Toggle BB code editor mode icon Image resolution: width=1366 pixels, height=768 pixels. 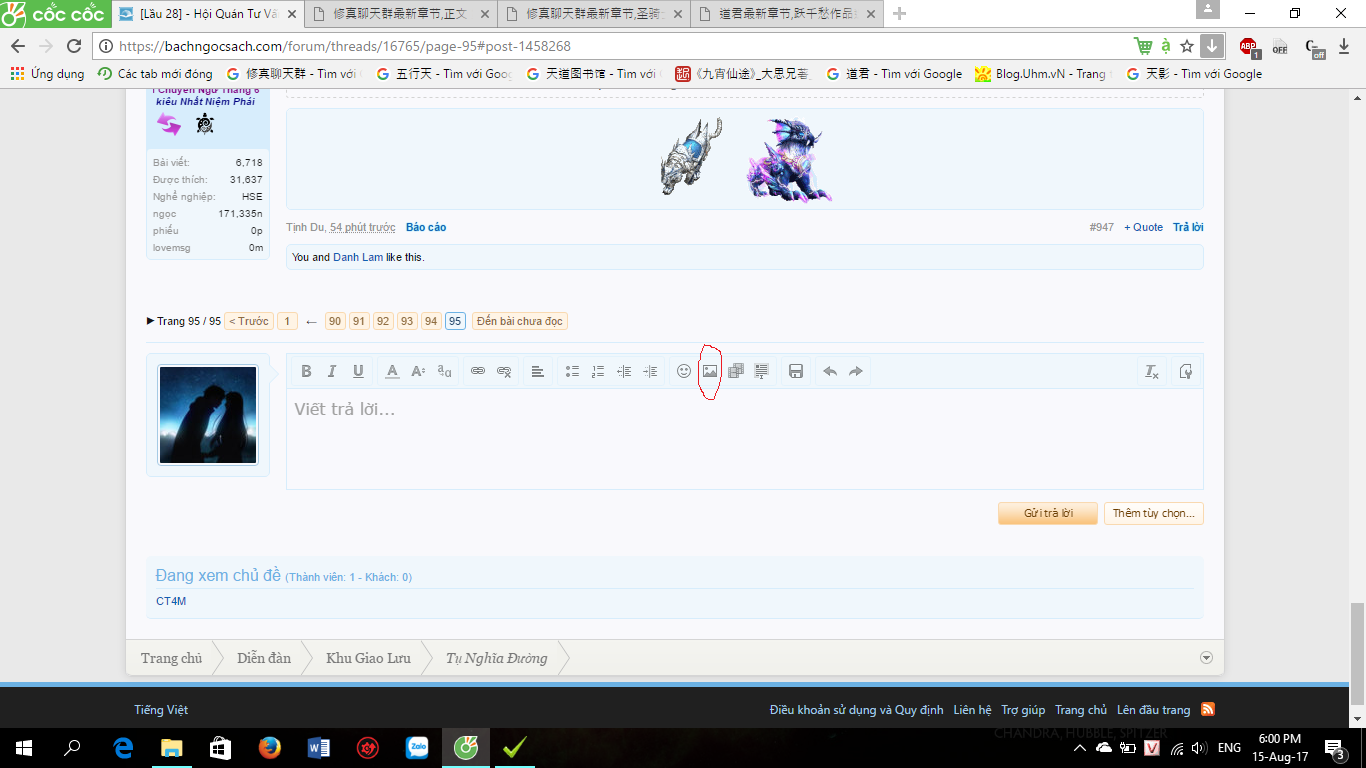[x=1184, y=371]
